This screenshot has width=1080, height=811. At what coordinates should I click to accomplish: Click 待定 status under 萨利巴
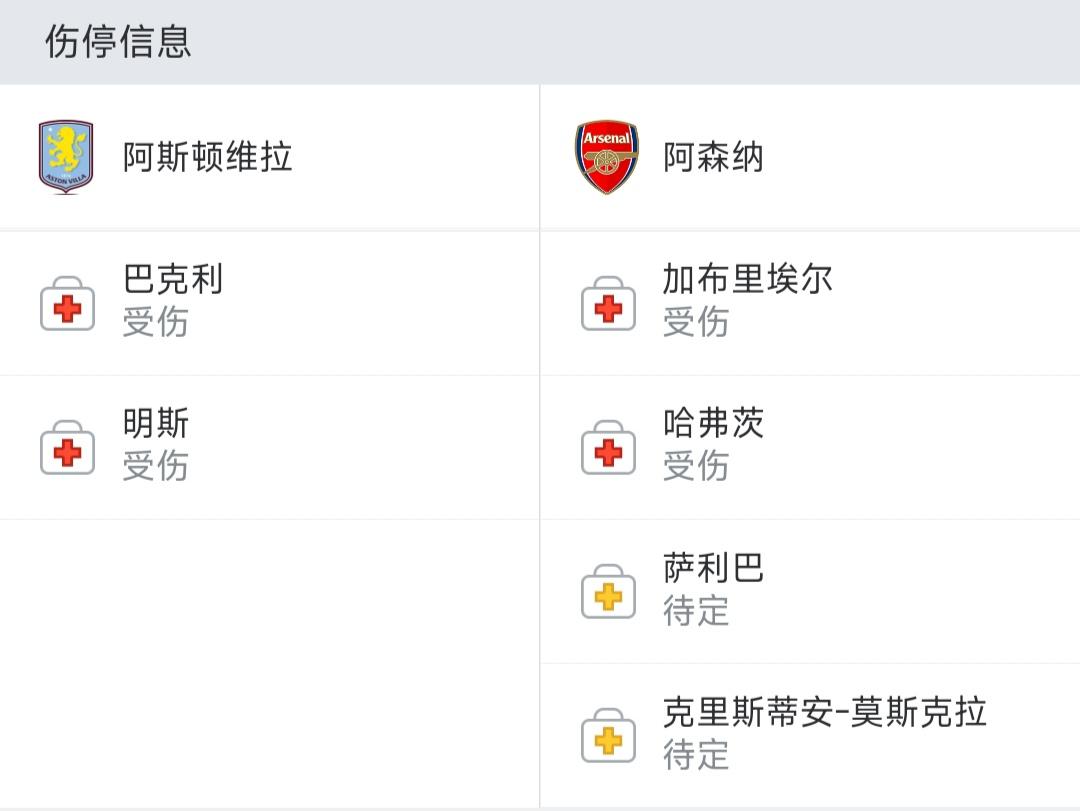click(x=696, y=611)
